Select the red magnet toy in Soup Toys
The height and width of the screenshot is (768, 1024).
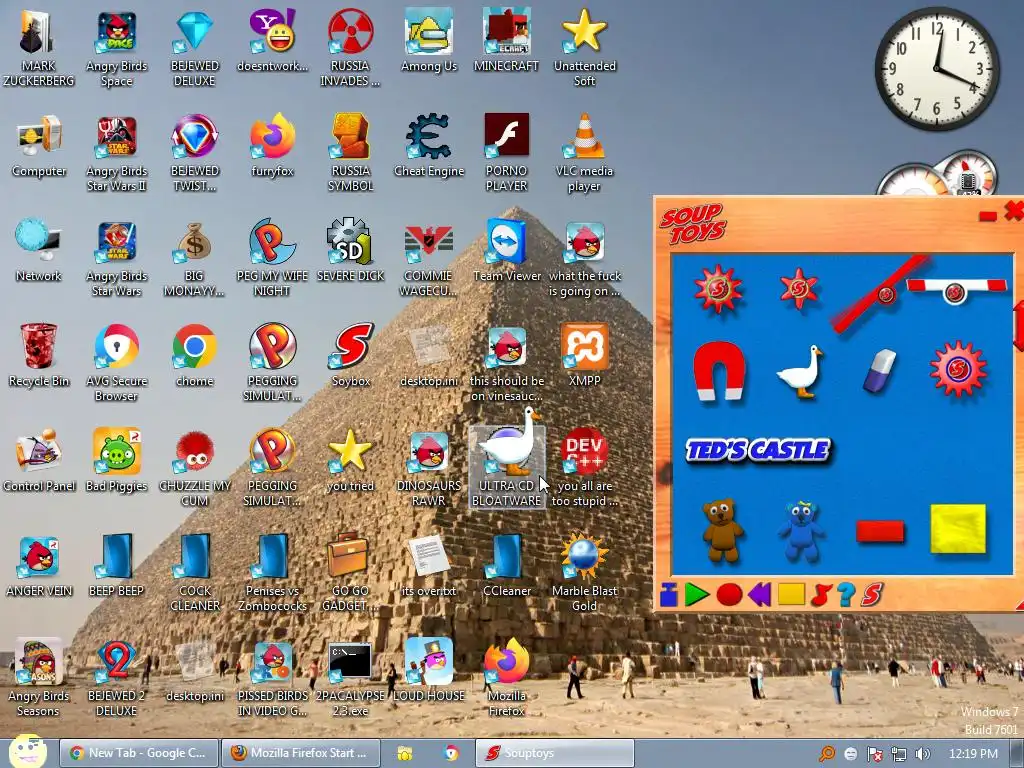(x=719, y=370)
